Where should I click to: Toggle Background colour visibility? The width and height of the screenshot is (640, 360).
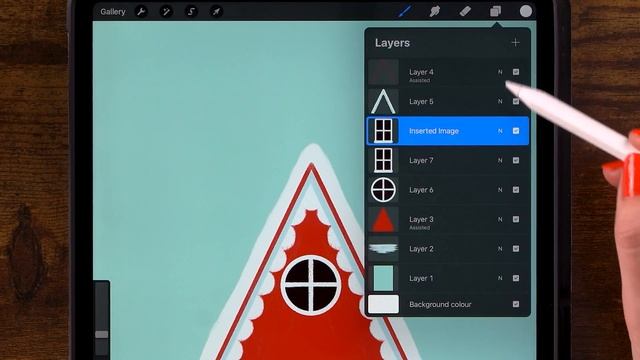(x=516, y=304)
